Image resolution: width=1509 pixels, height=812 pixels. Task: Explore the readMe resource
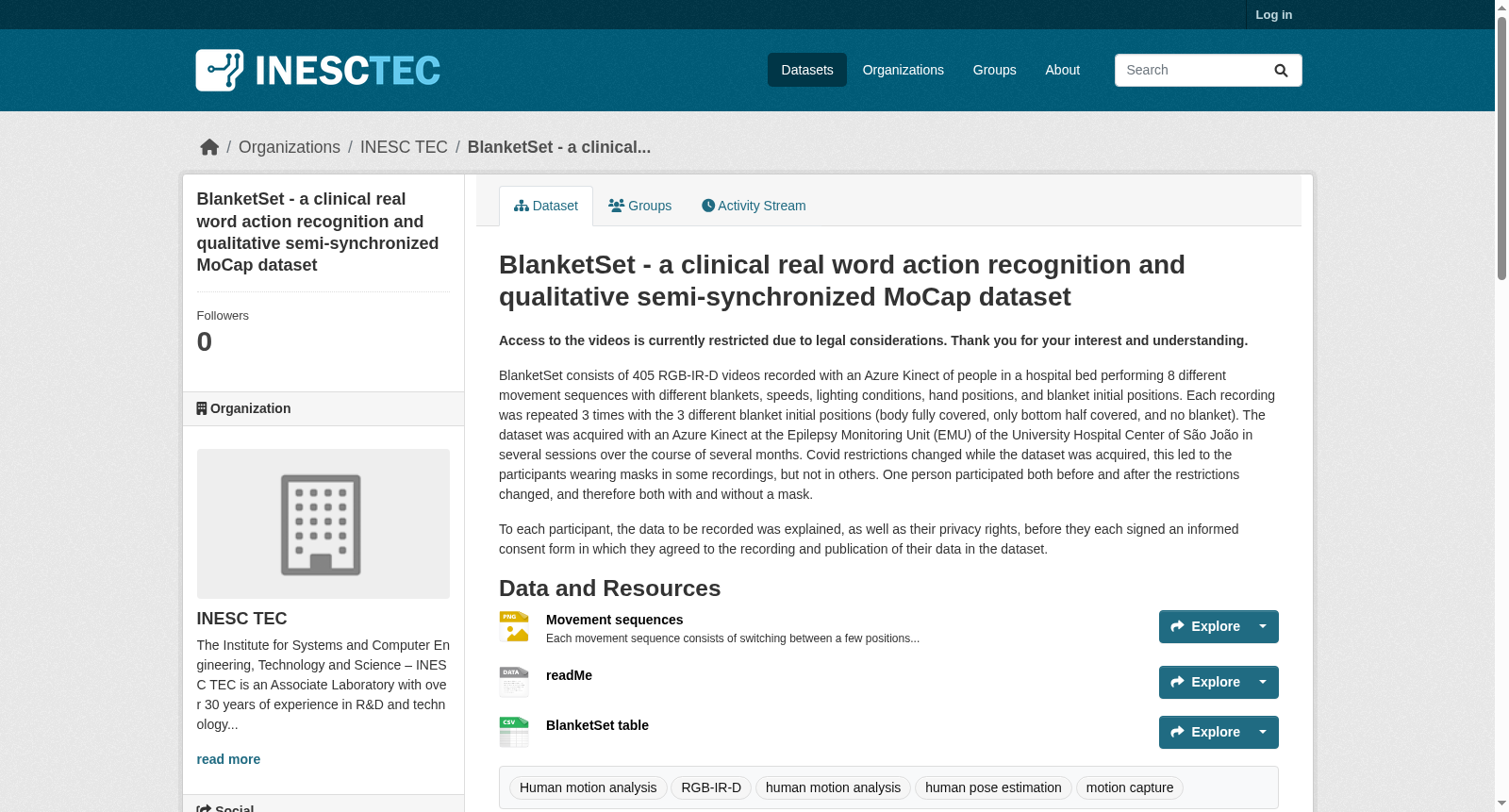pyautogui.click(x=1204, y=682)
